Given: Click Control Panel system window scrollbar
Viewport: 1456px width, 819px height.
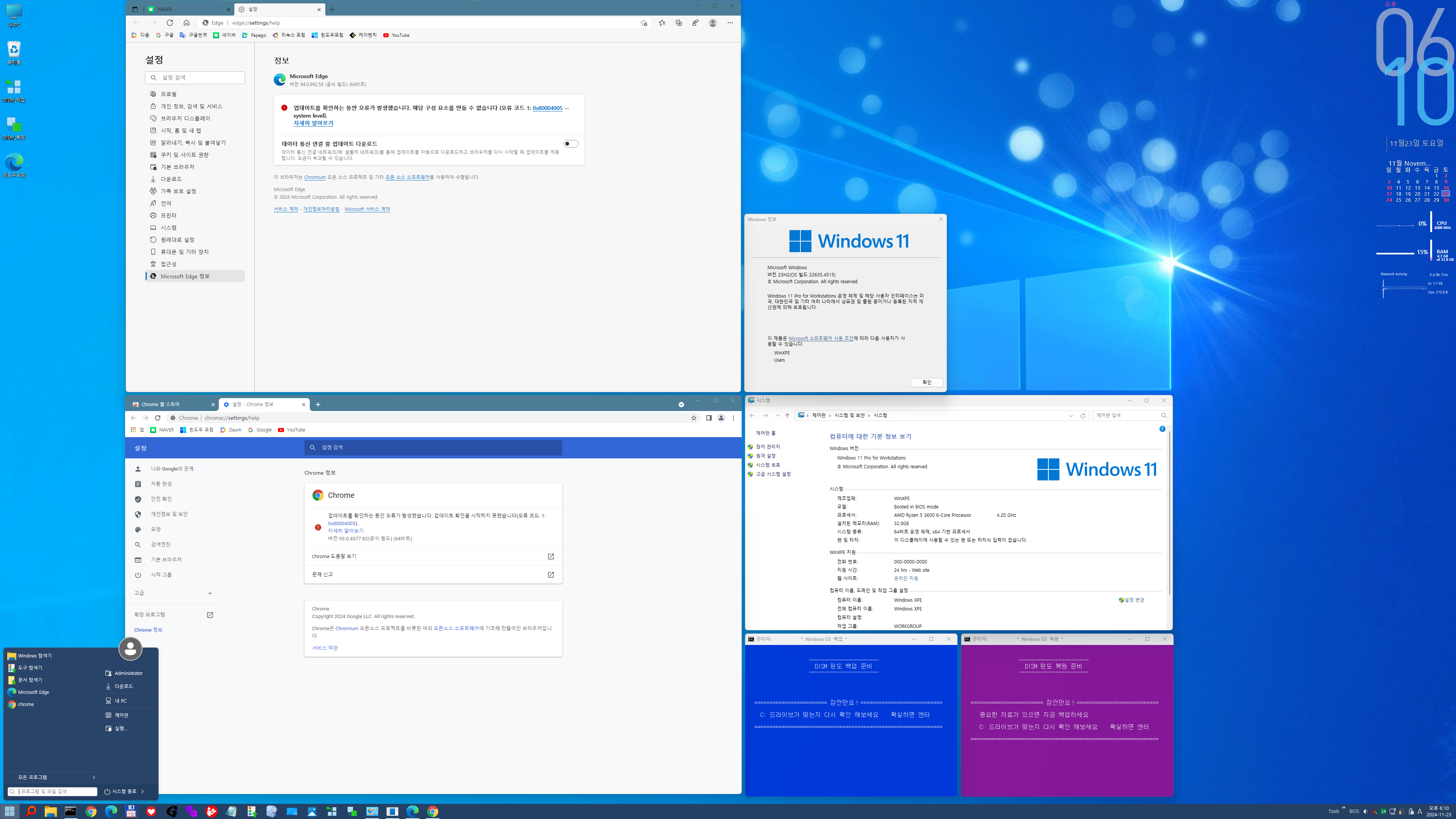Looking at the screenshot, I should [1169, 513].
